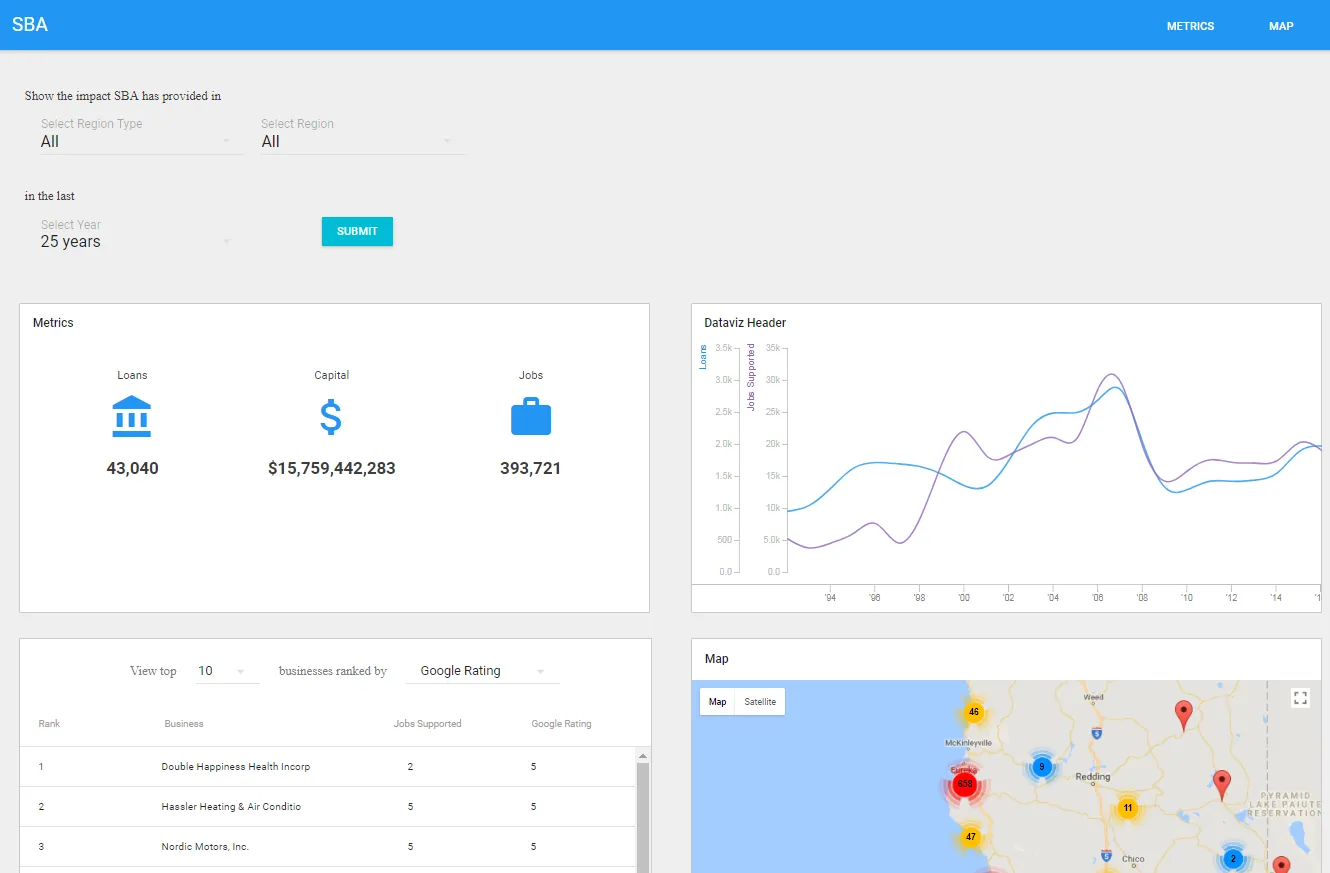Toggle the map back to Map view

pos(717,702)
